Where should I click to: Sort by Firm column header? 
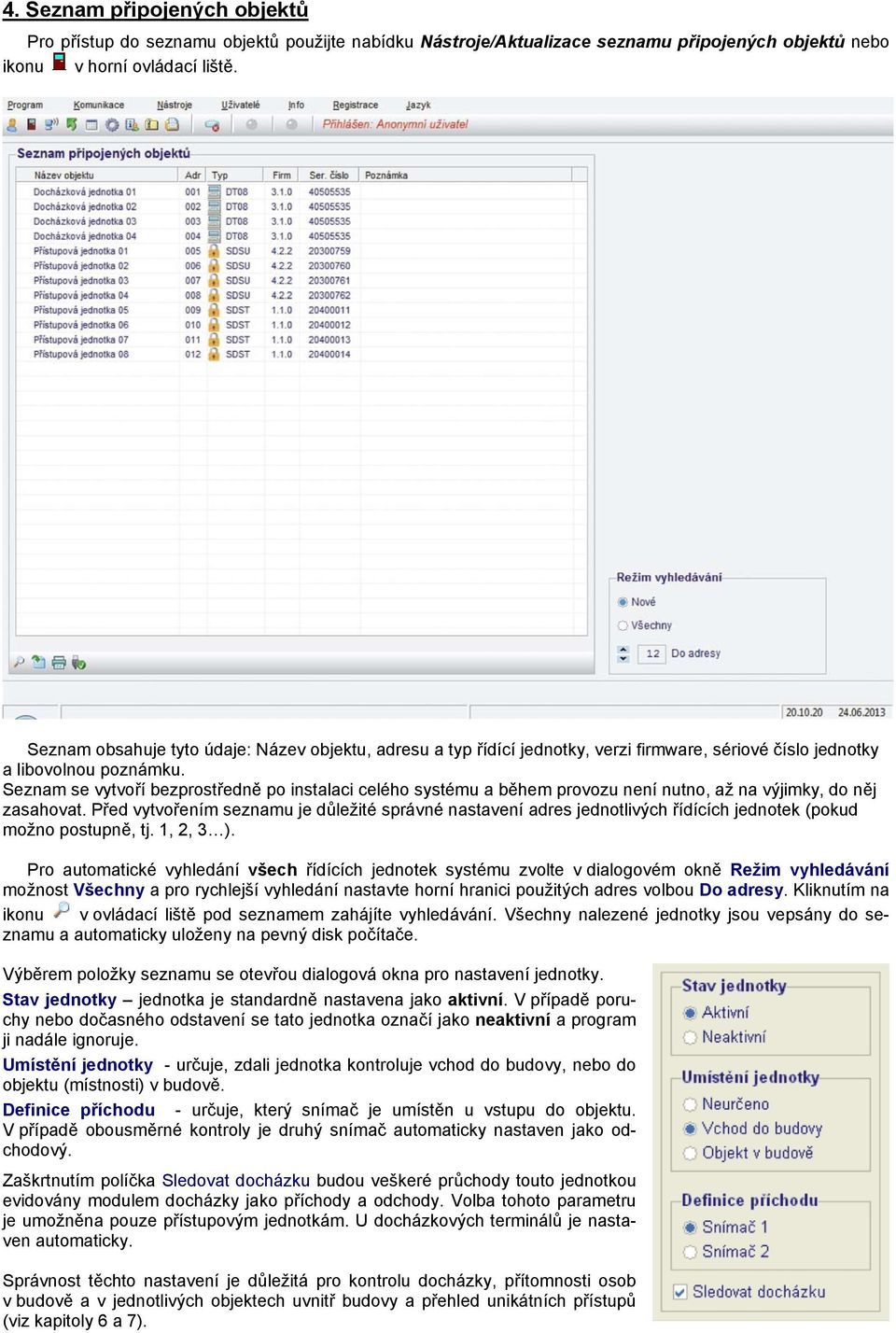282,175
